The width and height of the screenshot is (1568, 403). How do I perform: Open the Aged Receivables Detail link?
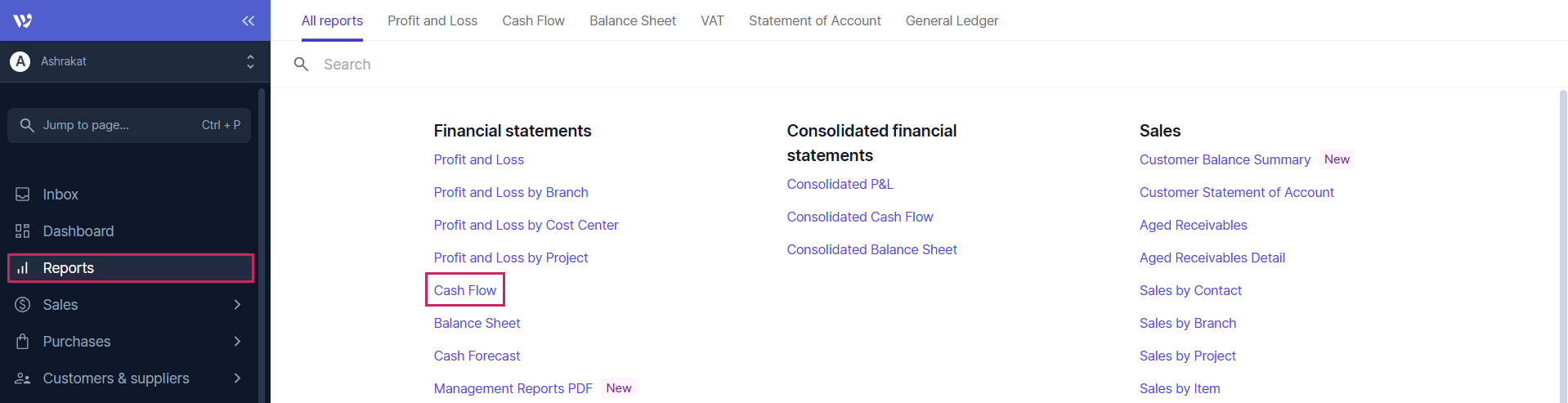(1212, 257)
